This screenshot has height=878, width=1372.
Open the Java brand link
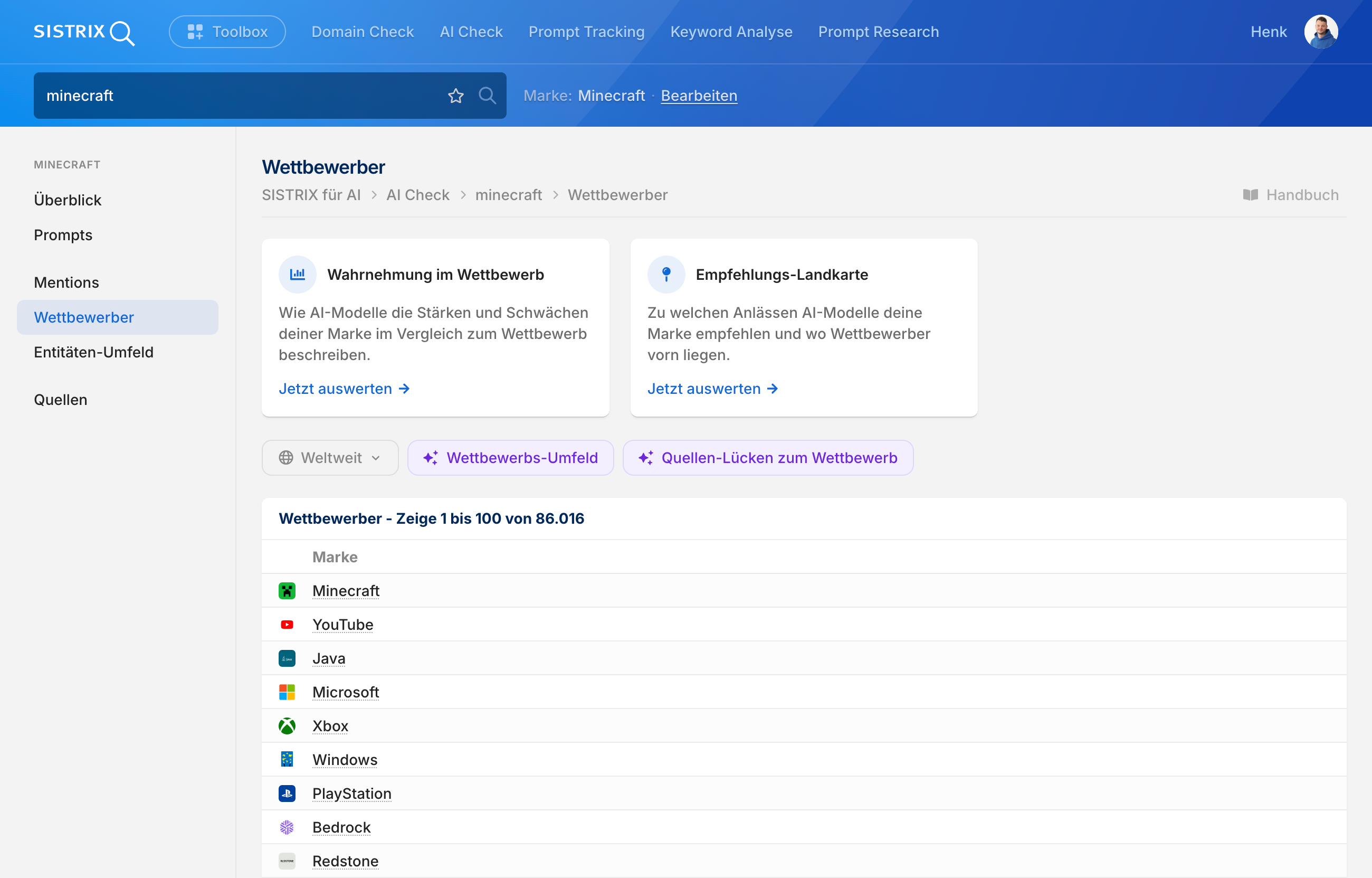click(329, 658)
